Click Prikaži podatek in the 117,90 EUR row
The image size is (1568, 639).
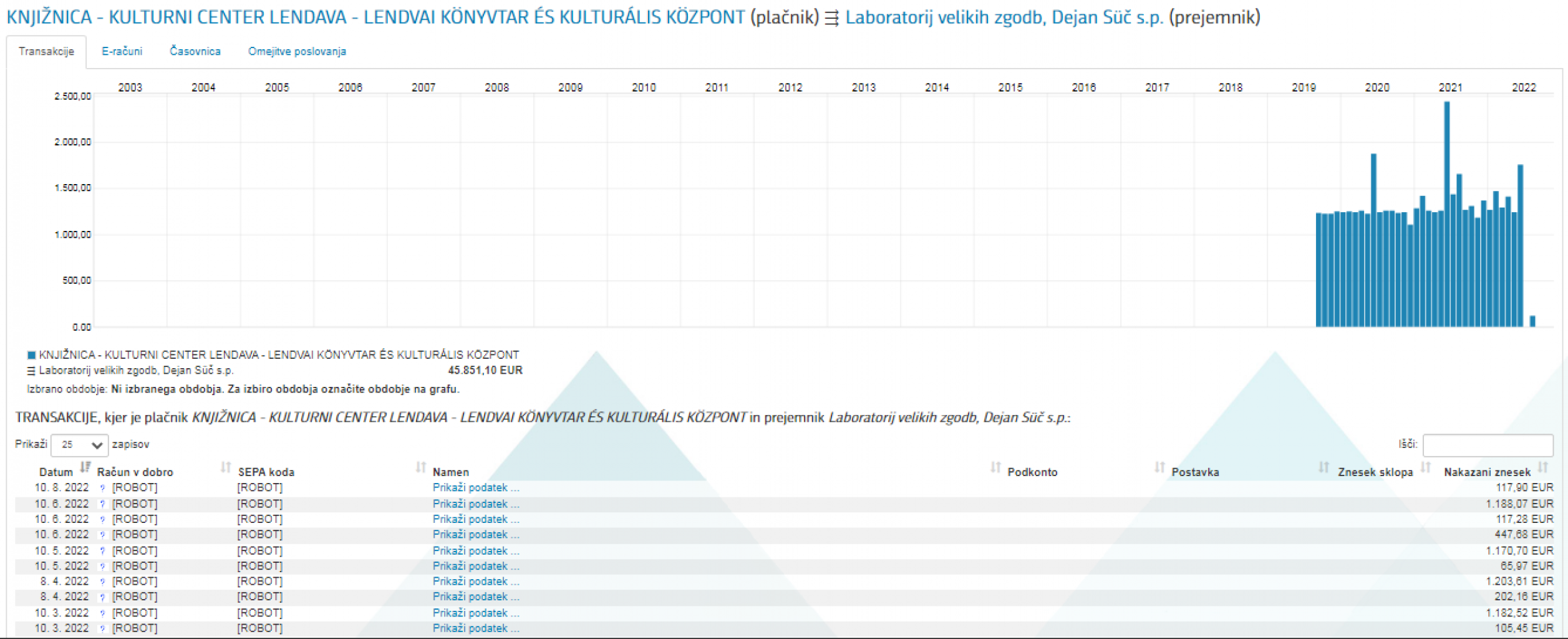pyautogui.click(x=475, y=488)
